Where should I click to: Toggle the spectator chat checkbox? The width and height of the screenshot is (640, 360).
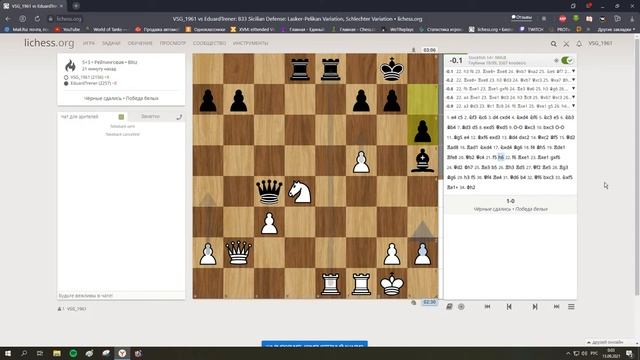point(121,117)
